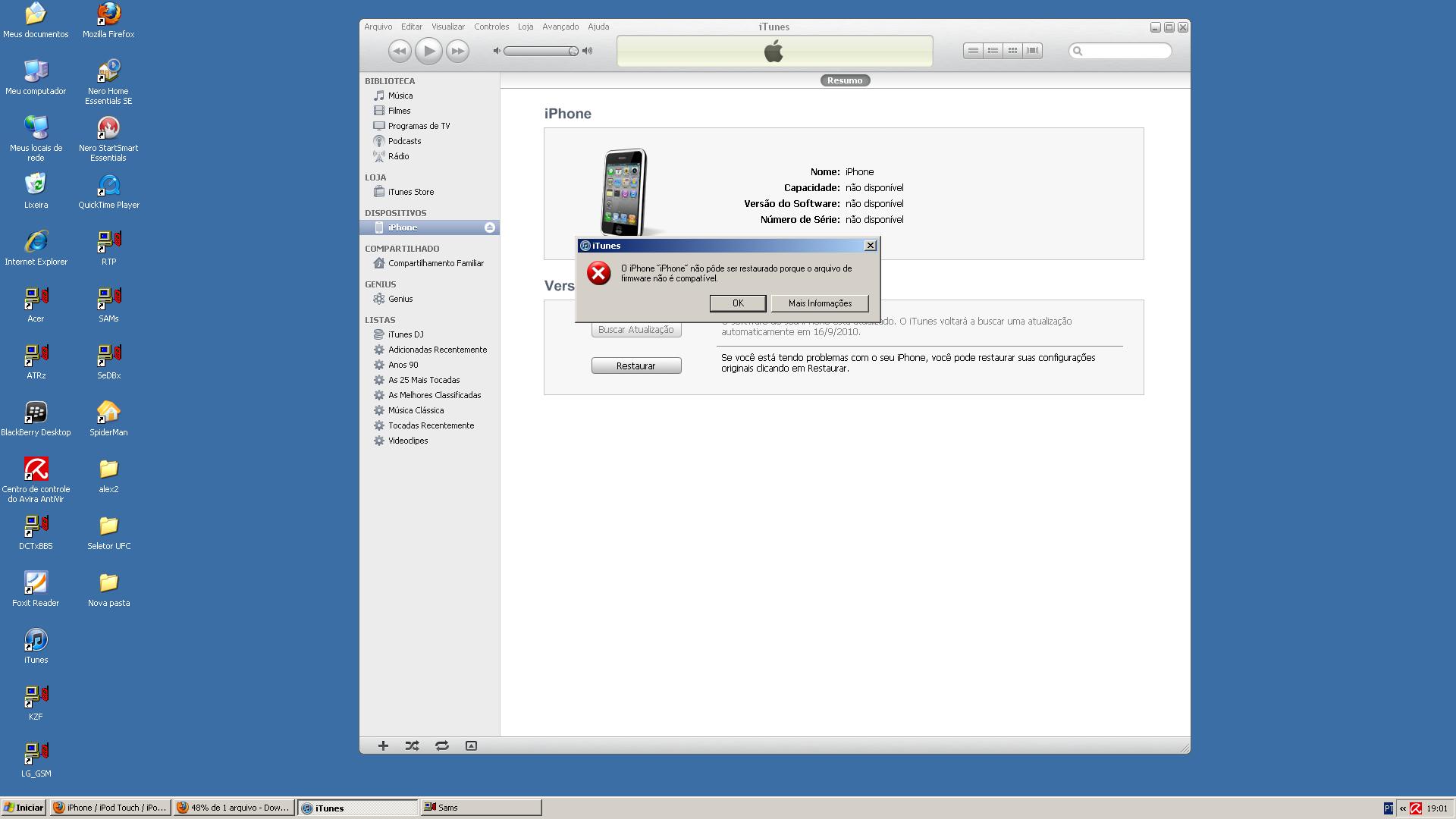
Task: Open Editar menu
Action: 412,27
